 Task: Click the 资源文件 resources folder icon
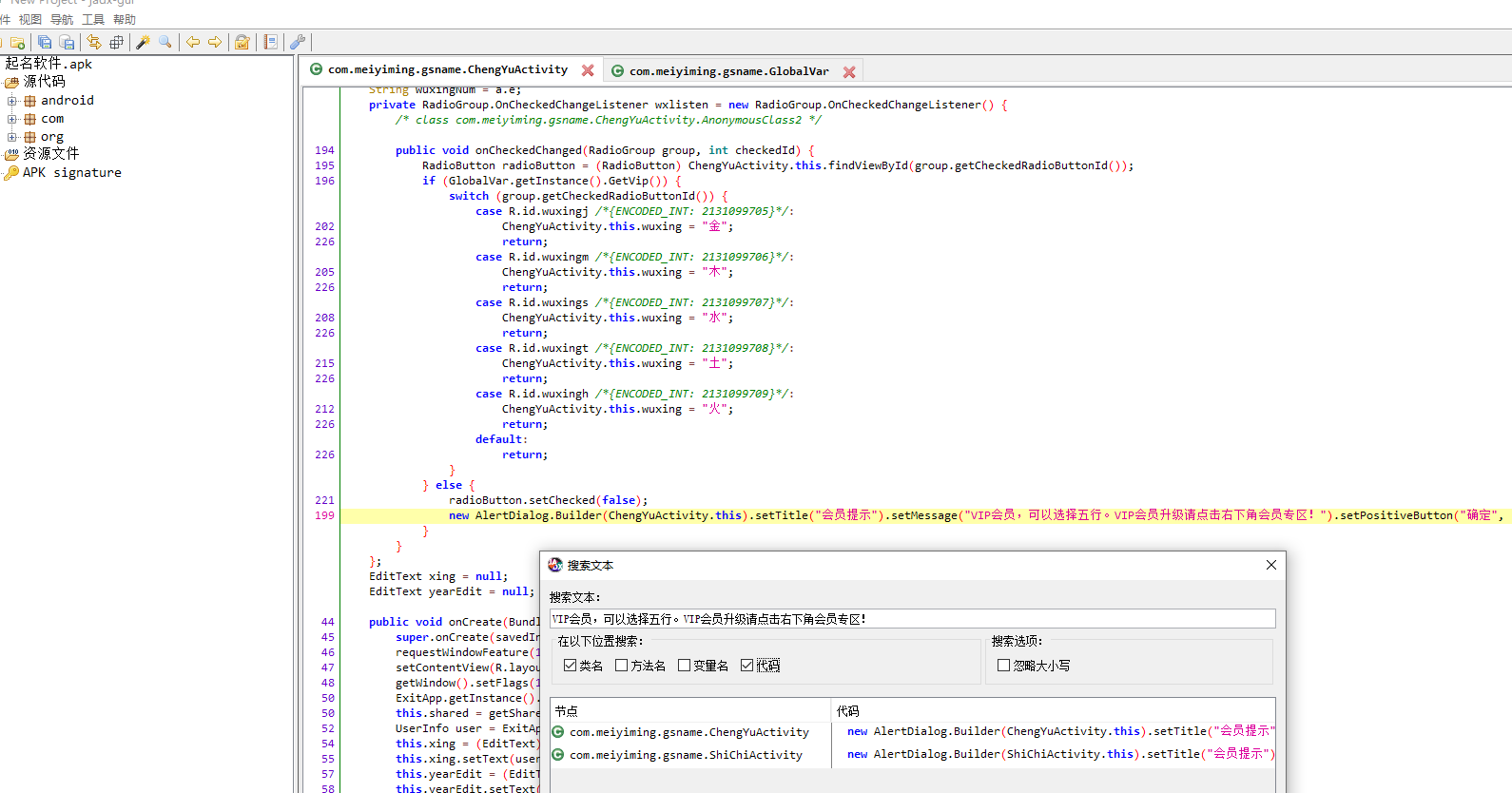click(x=12, y=154)
